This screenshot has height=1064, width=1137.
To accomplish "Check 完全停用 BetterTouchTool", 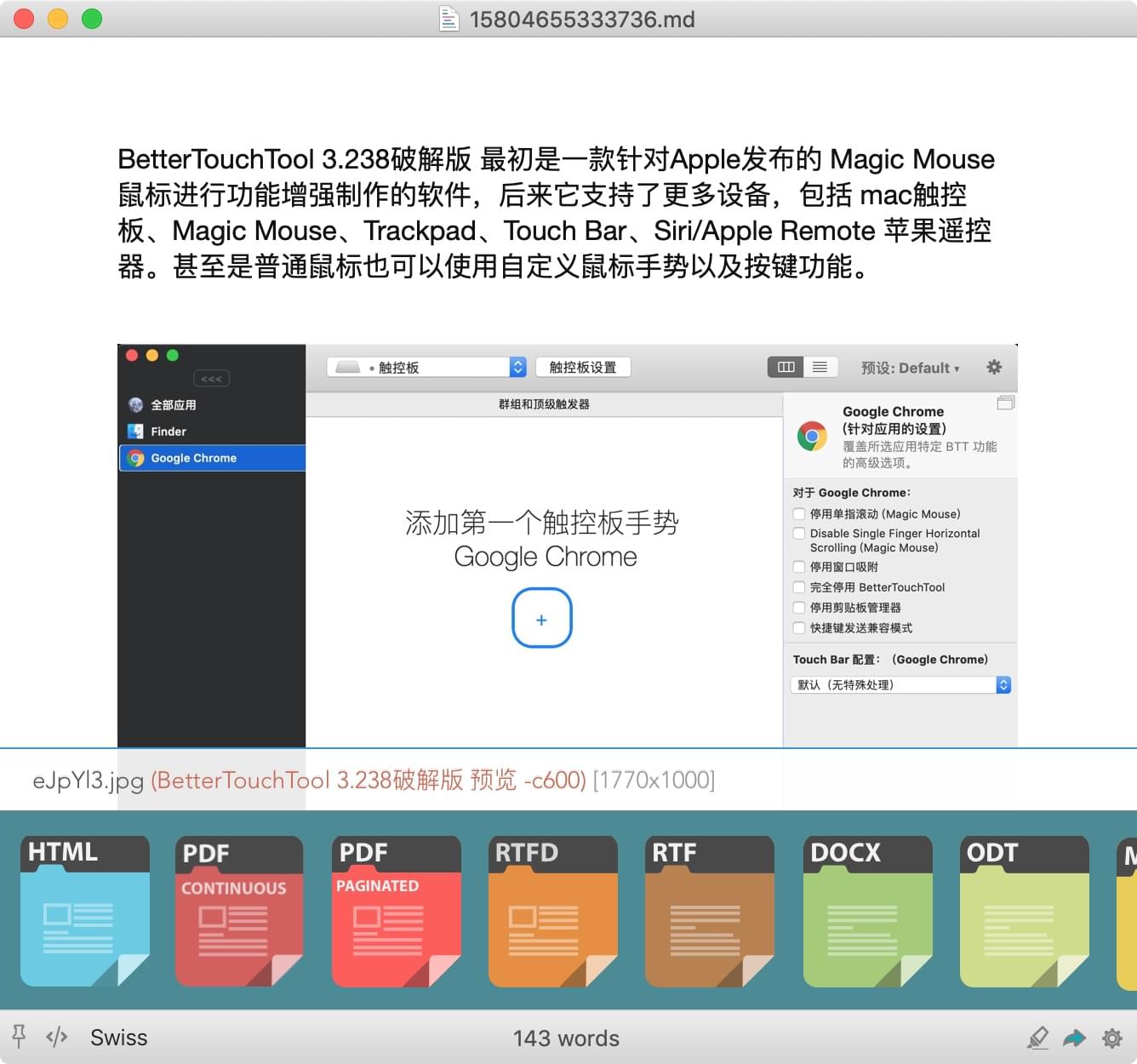I will [798, 587].
